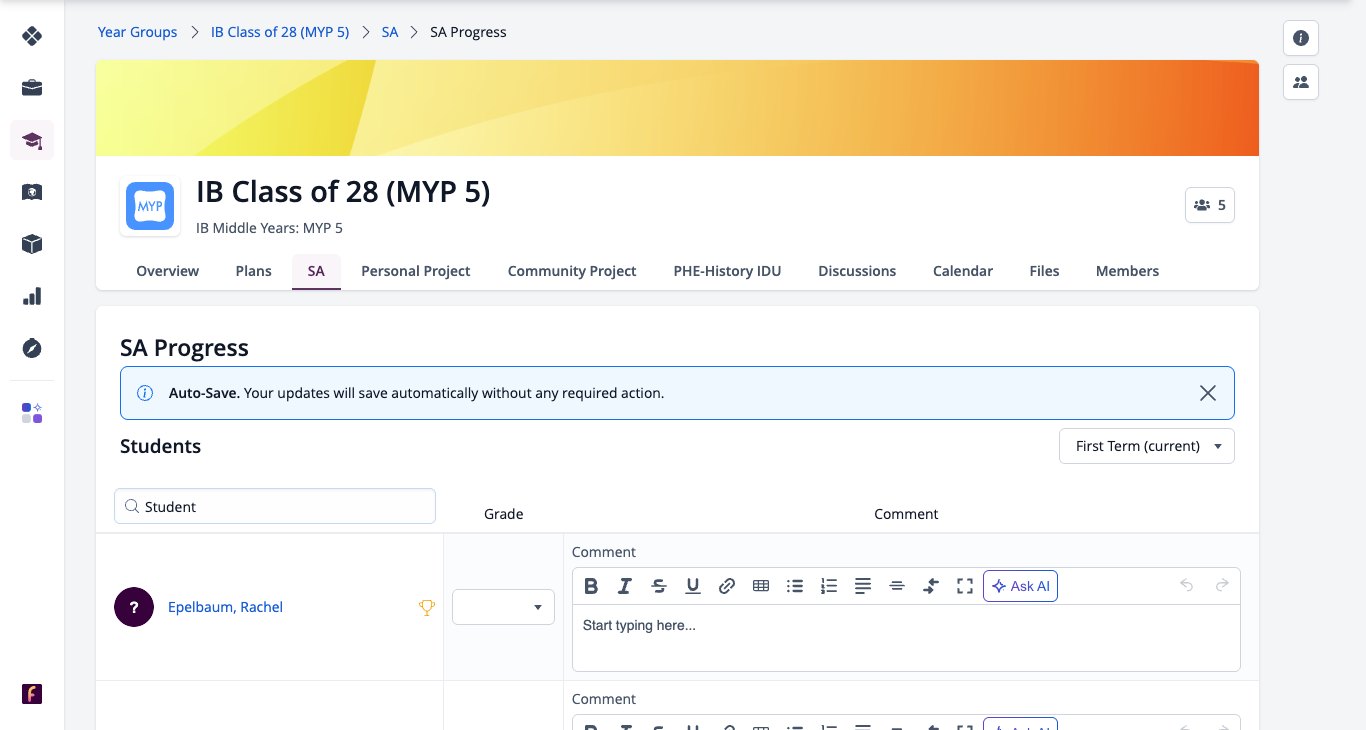Open the compass icon in the sidebar
Screen dimensions: 1366x730
(32, 348)
